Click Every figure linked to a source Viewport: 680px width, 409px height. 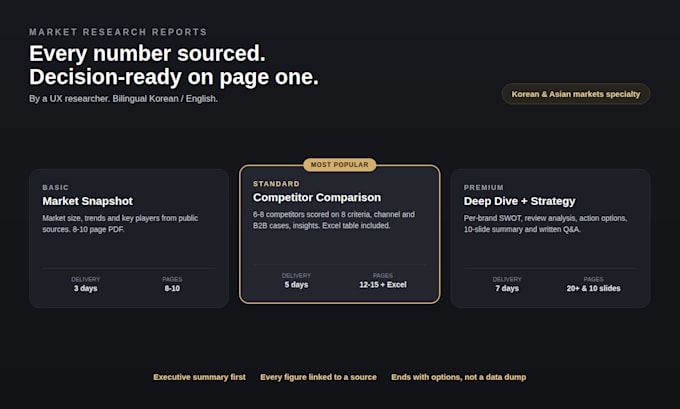318,377
